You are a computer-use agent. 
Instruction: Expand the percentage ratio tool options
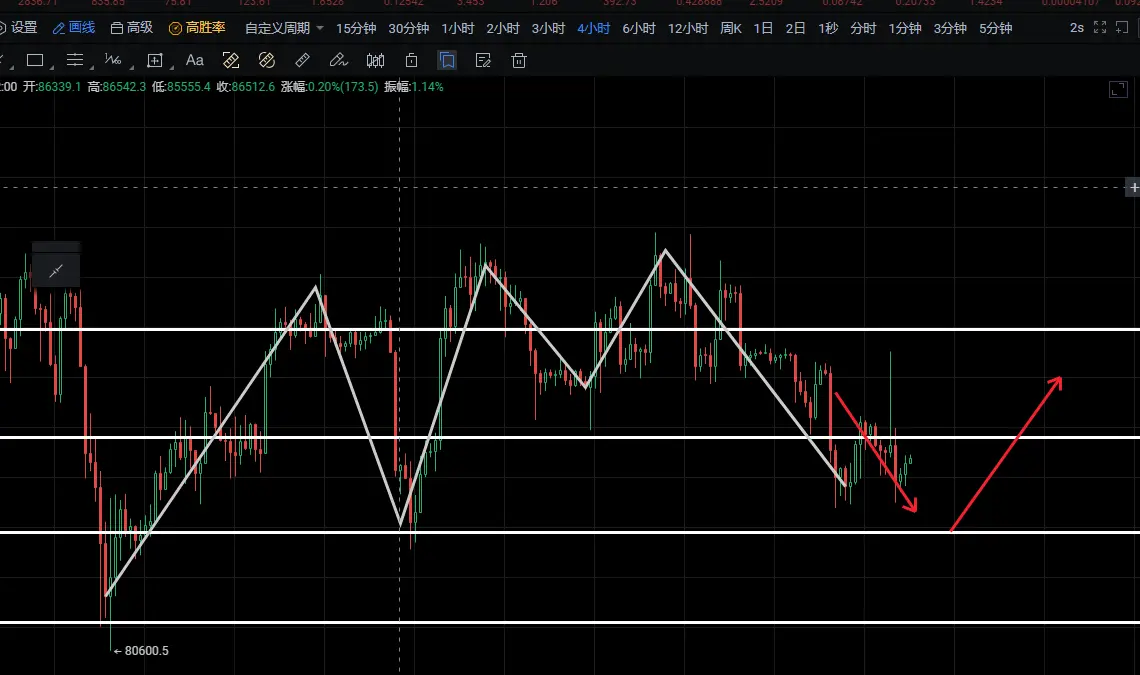(x=132, y=67)
